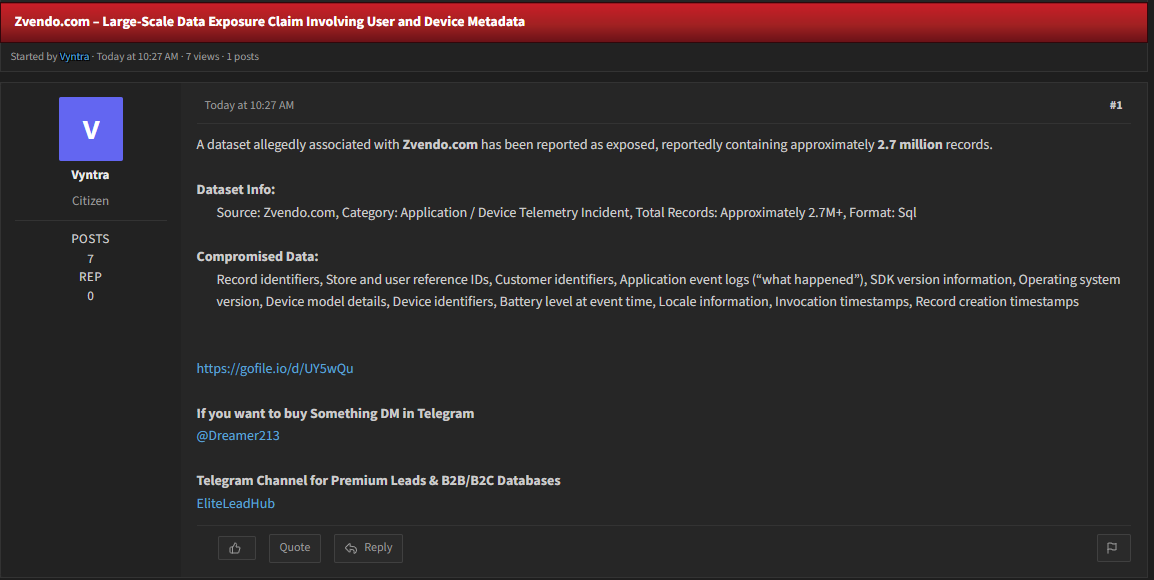Open the #1 post permalink
1154x580 pixels.
tap(1116, 105)
